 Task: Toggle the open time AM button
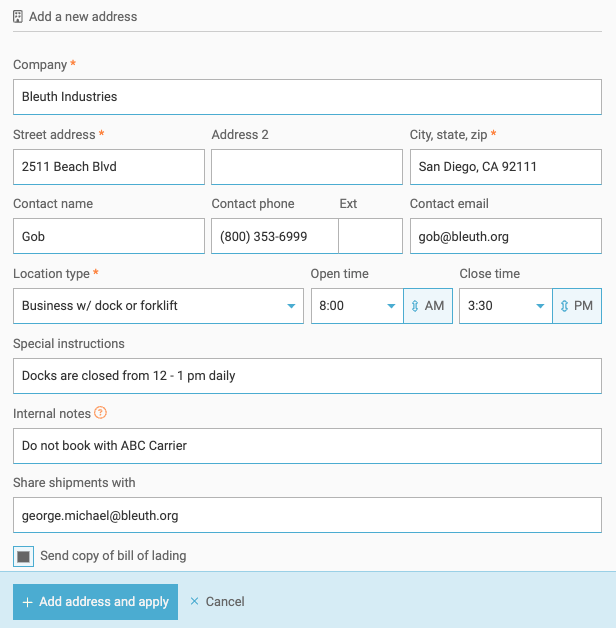pyautogui.click(x=428, y=306)
